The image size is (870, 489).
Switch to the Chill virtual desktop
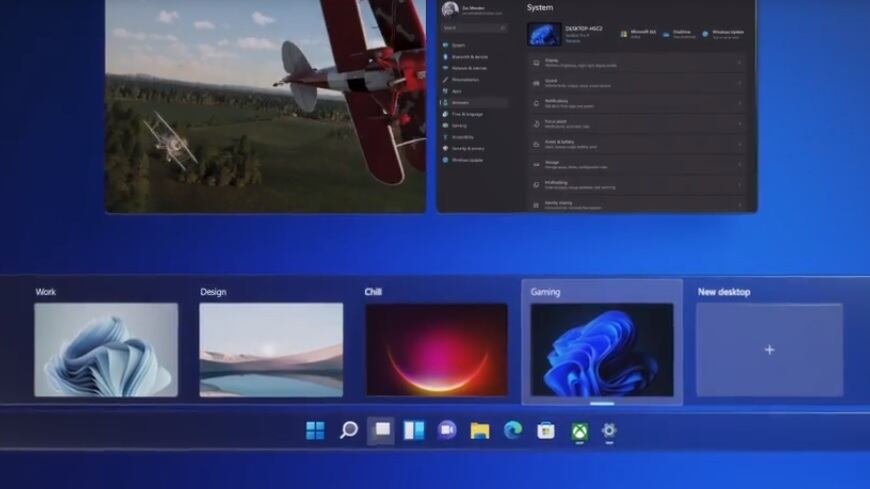436,350
